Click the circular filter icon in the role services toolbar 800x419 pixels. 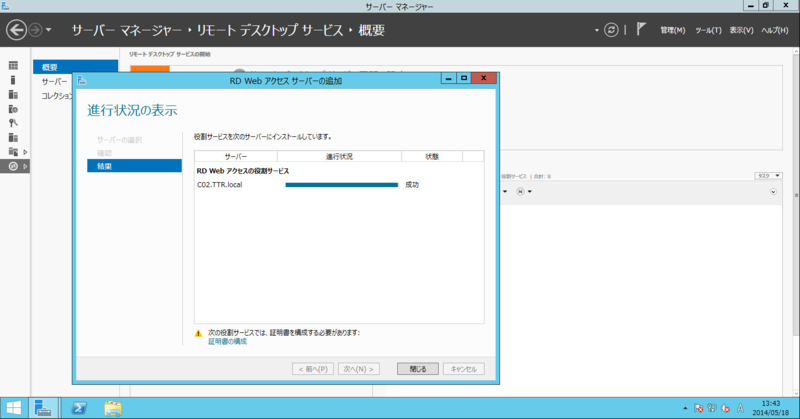pyautogui.click(x=520, y=191)
